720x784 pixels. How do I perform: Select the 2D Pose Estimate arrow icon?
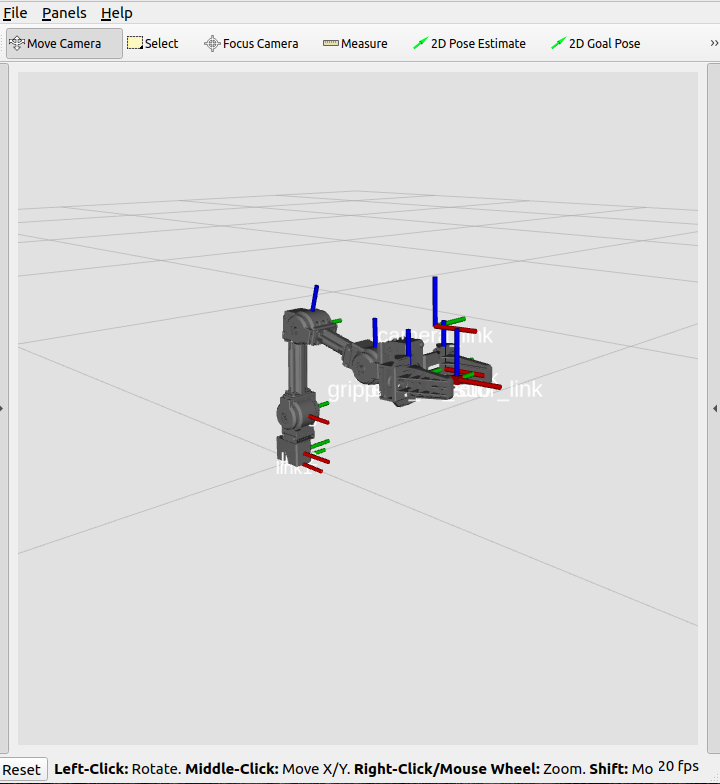tap(420, 43)
